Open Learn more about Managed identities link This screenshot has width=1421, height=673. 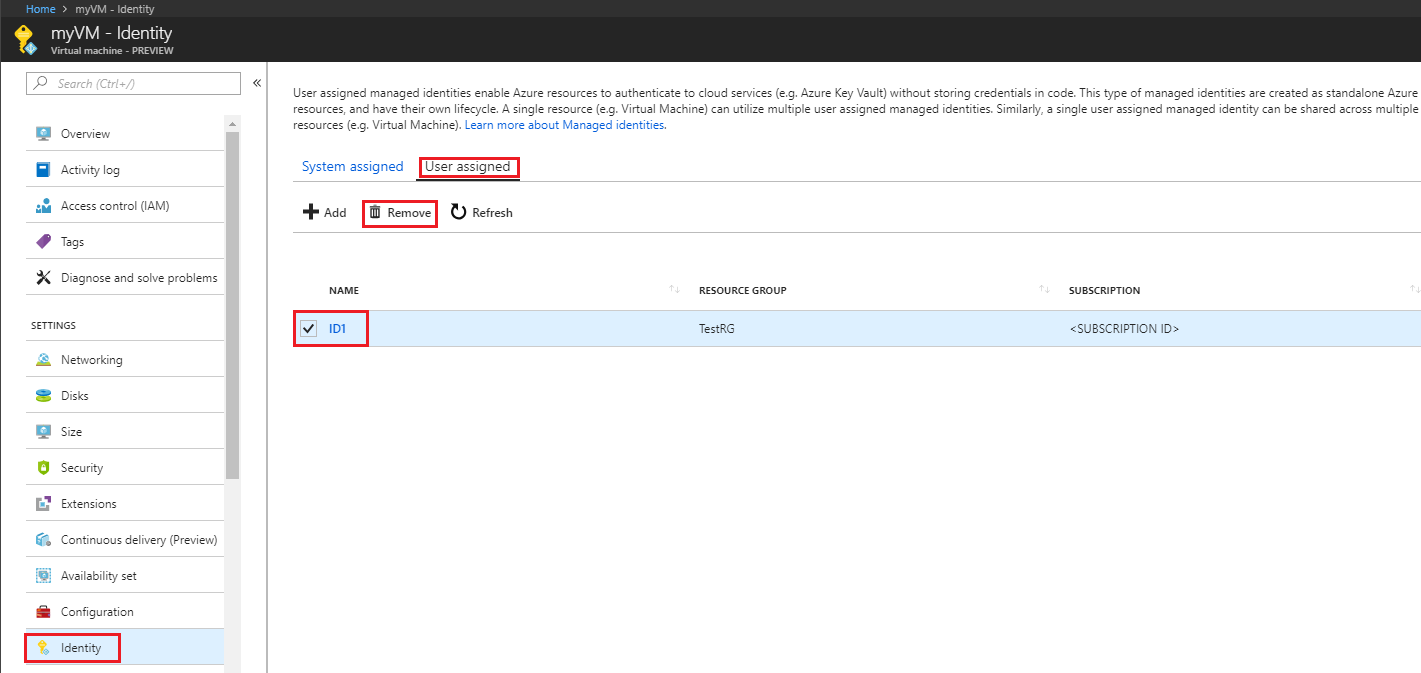pos(565,126)
